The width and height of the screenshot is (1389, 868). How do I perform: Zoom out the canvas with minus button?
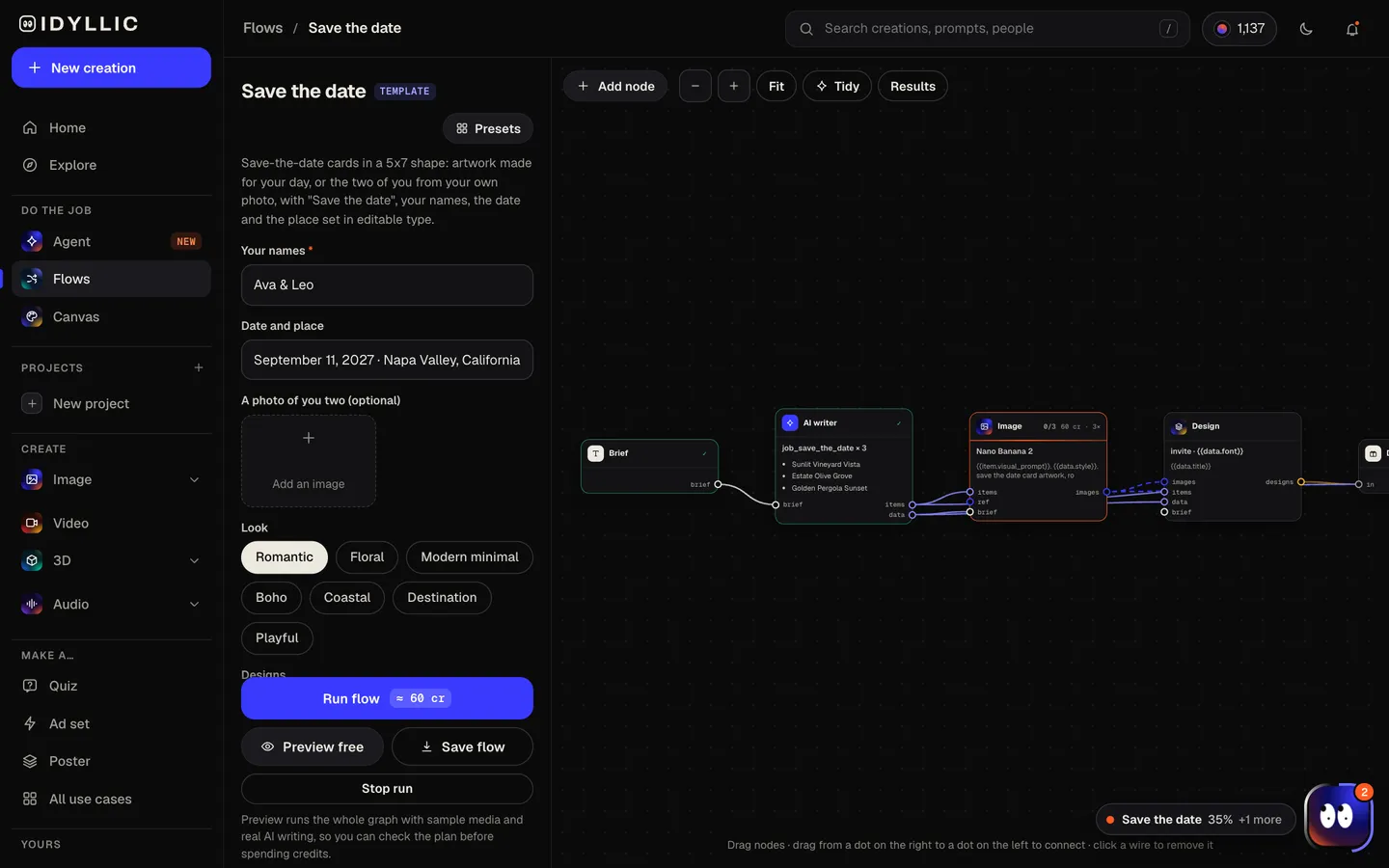(x=695, y=86)
